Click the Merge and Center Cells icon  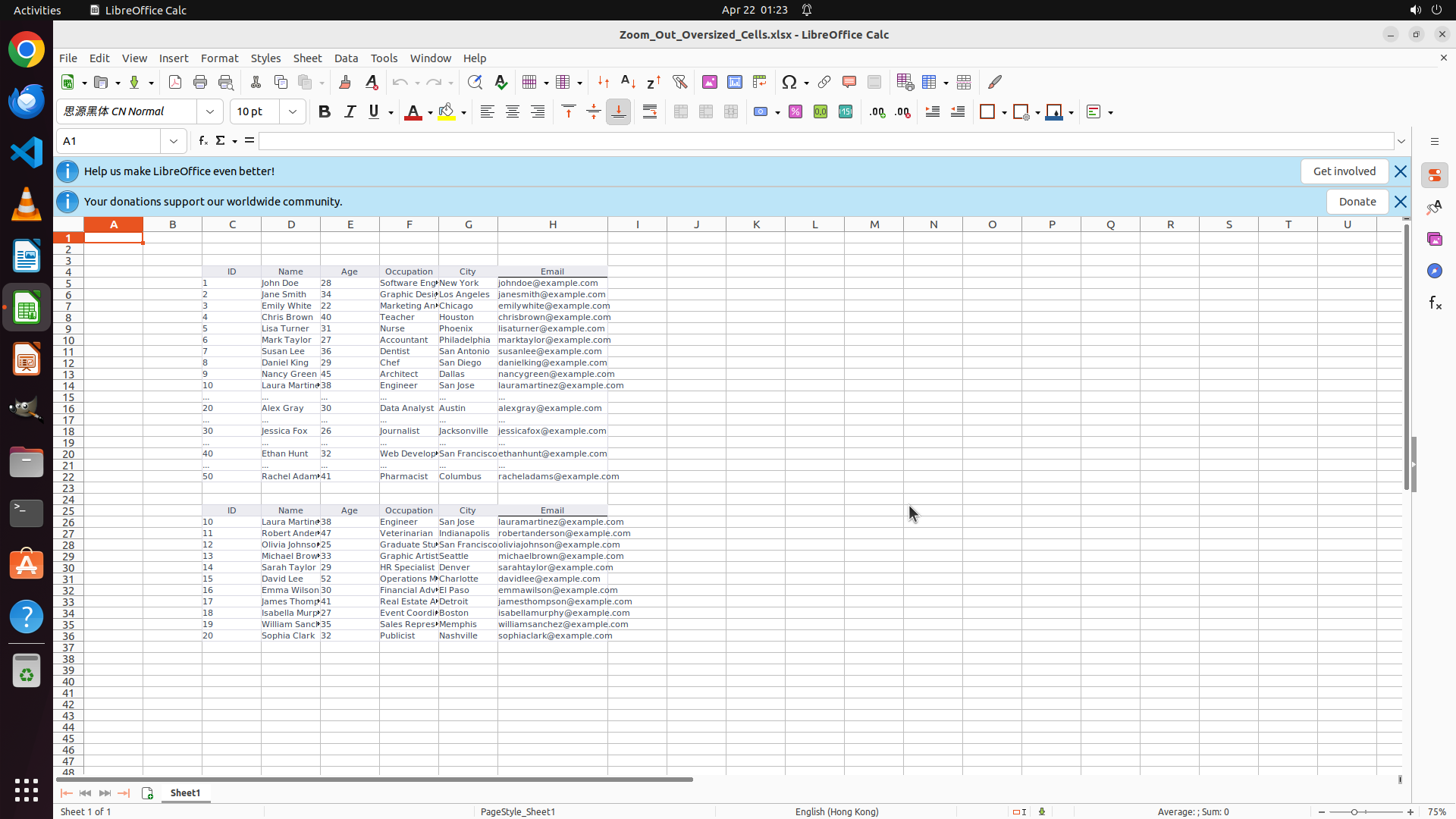click(680, 112)
